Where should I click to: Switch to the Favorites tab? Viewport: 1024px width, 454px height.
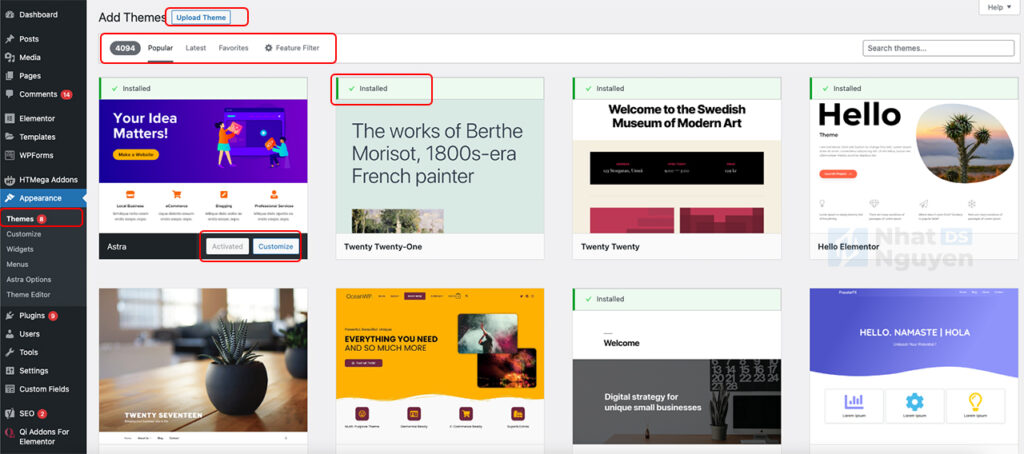(233, 48)
